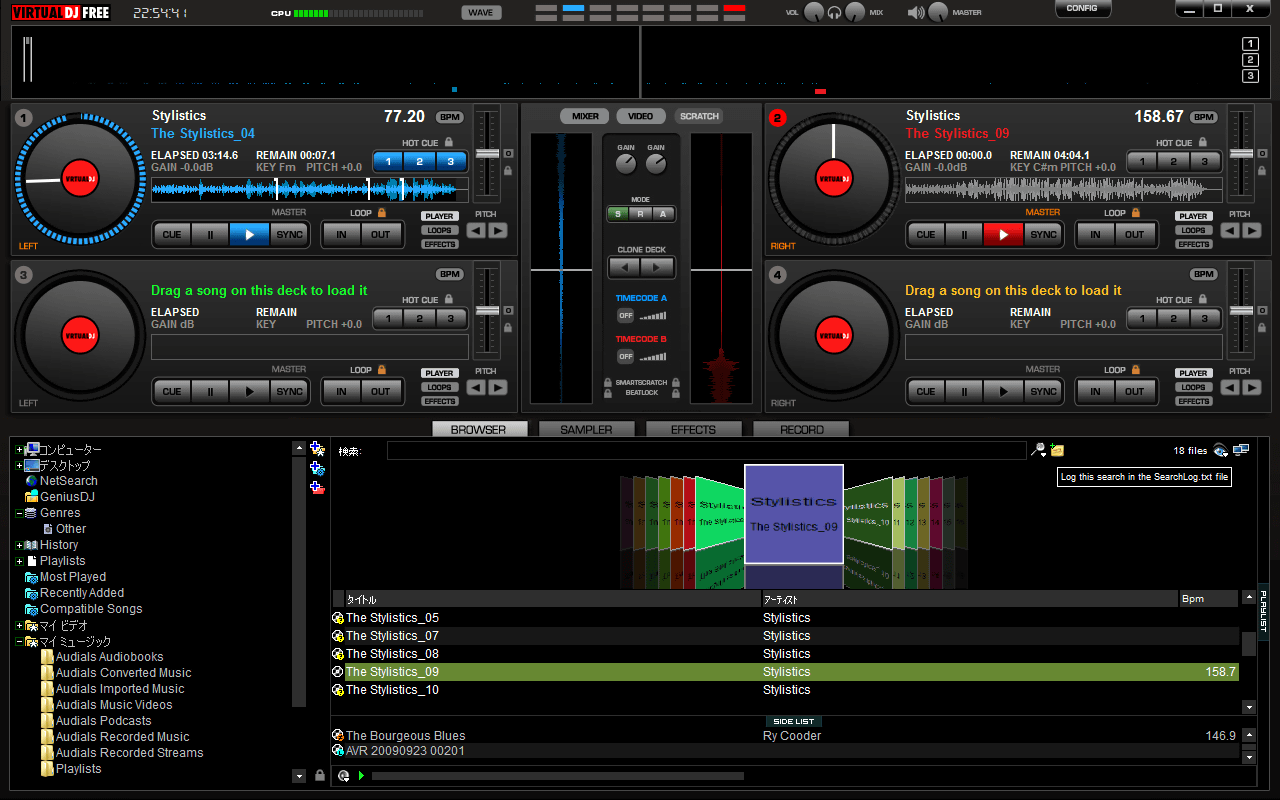Open the search options magnifier icon
1280x800 pixels.
tap(1039, 450)
